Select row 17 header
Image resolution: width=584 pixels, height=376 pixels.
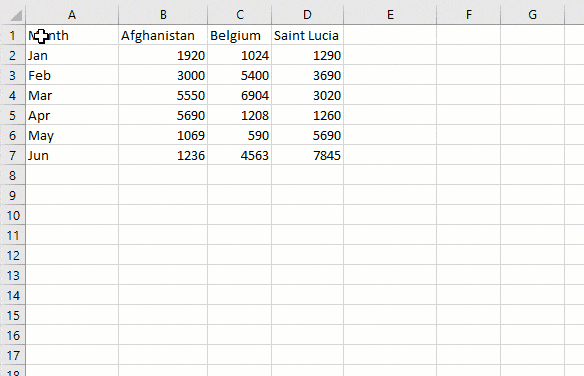click(13, 356)
